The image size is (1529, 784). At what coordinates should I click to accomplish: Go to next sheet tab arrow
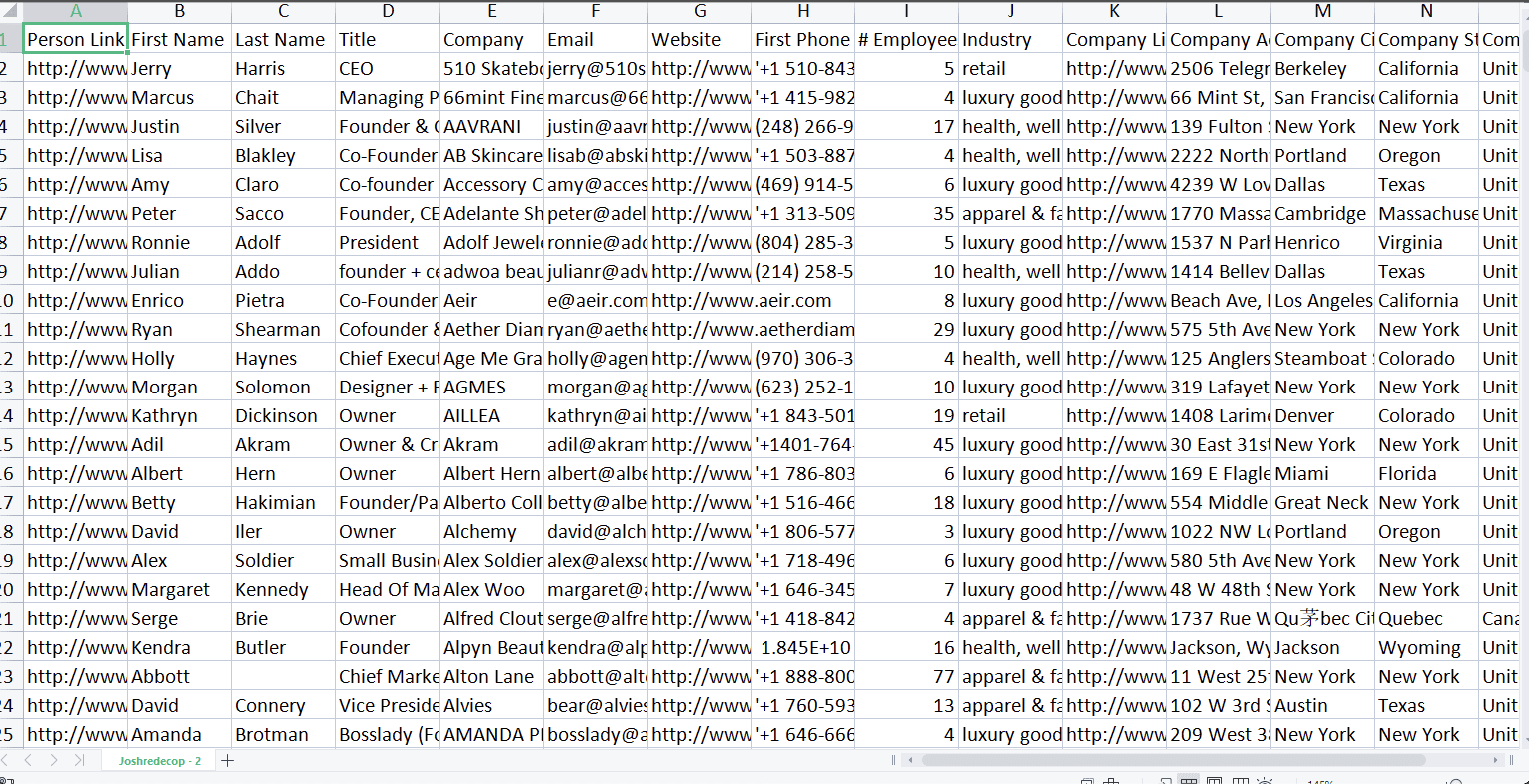(x=54, y=760)
